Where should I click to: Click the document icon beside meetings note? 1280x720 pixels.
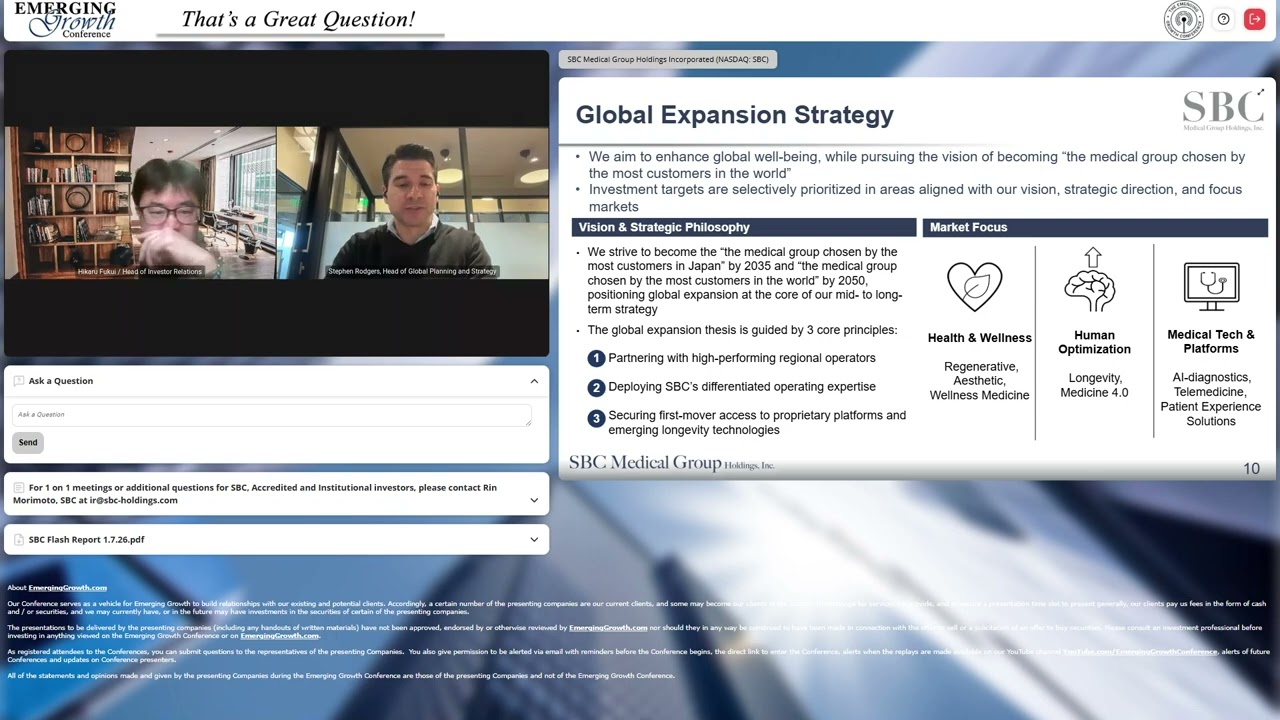19,488
